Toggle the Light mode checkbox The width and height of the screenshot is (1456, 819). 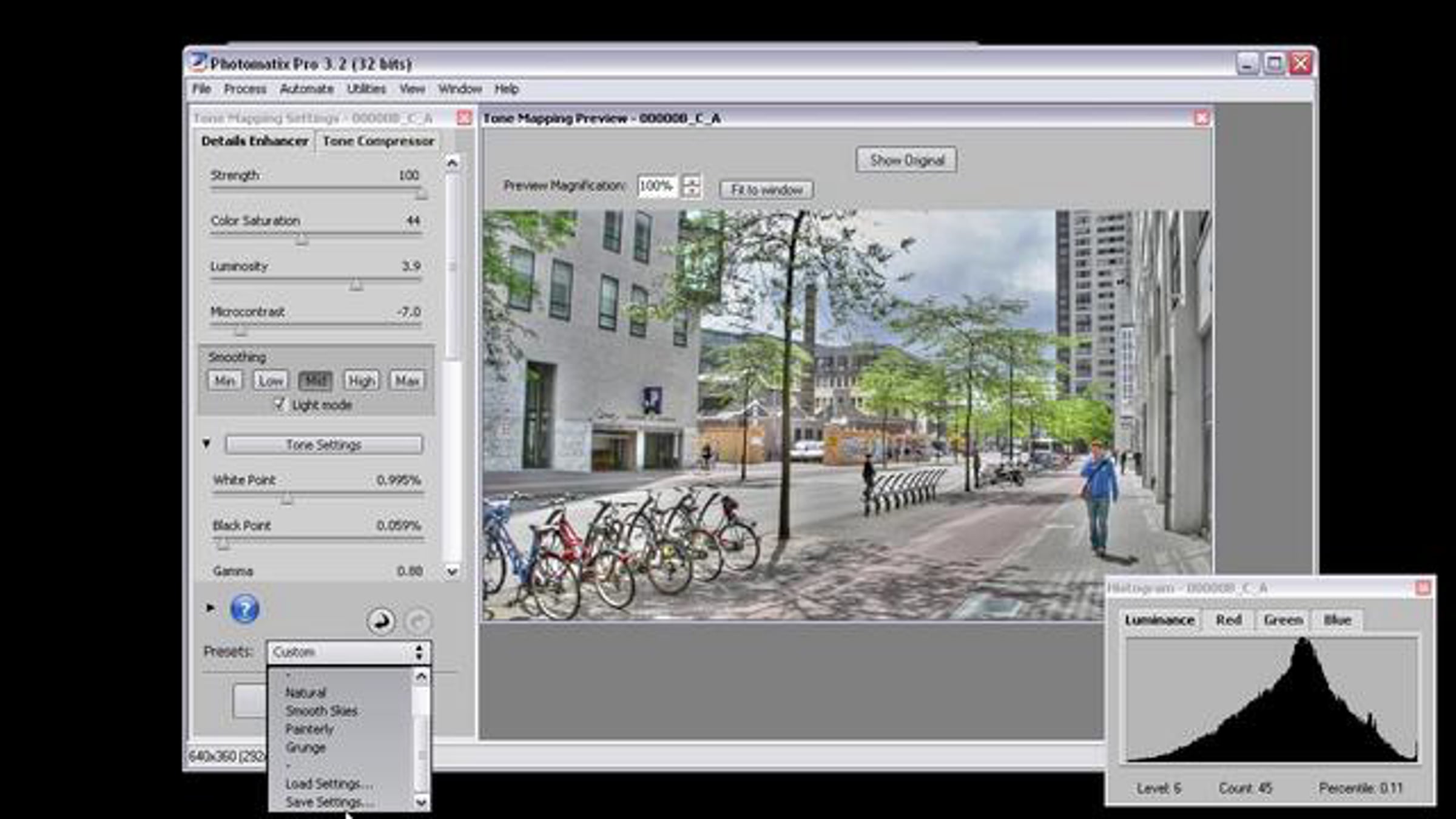click(x=279, y=404)
